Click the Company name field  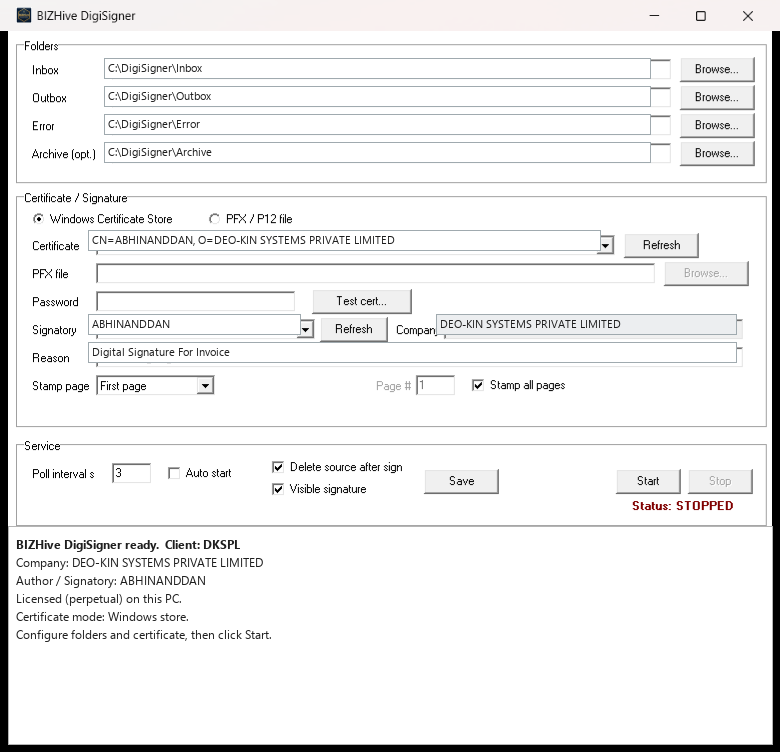coord(586,324)
